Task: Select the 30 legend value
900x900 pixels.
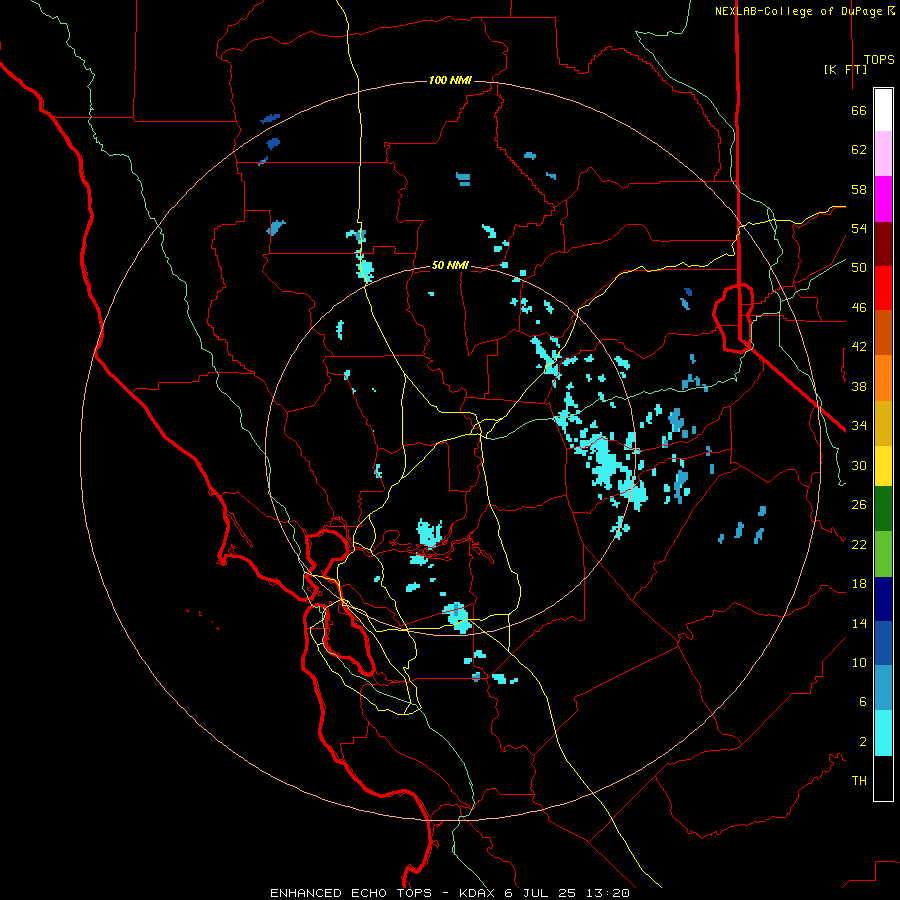Action: [859, 465]
